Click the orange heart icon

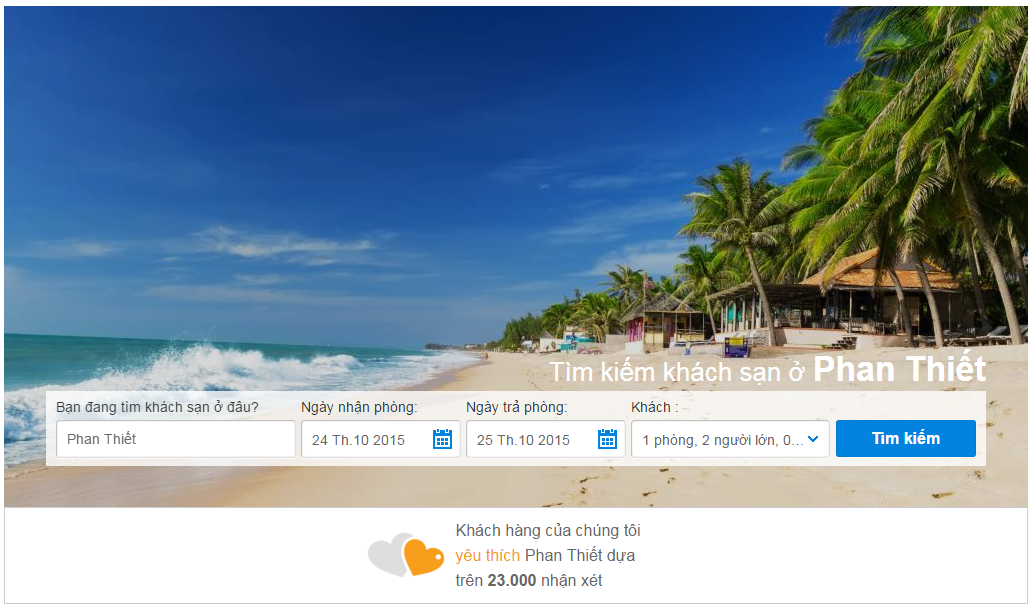pyautogui.click(x=424, y=557)
